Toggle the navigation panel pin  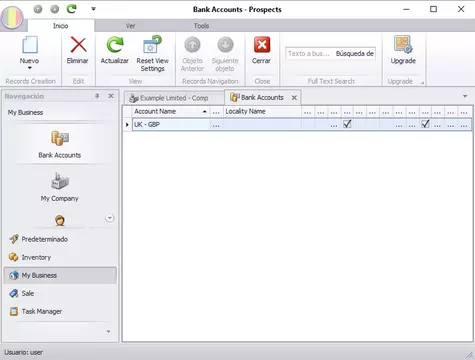pos(97,96)
